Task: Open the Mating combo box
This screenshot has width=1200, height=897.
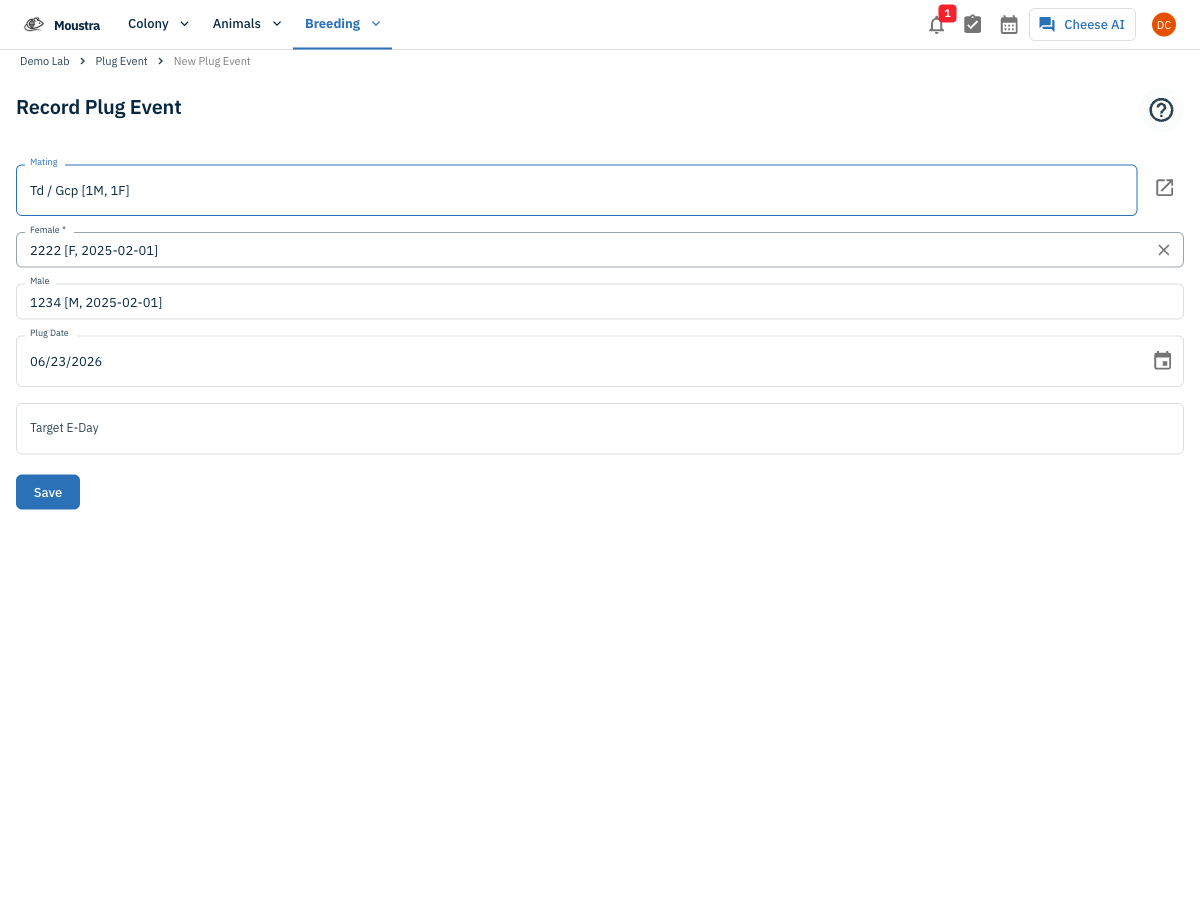Action: (x=576, y=190)
